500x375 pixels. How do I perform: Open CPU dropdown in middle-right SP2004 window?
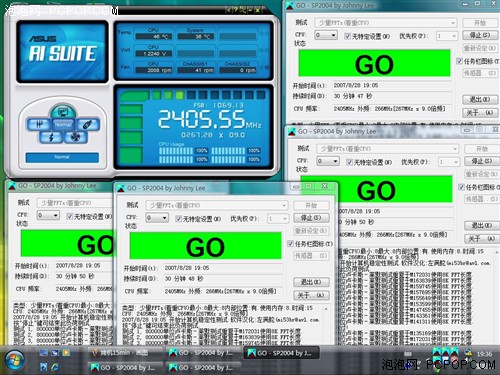pyautogui.click(x=328, y=161)
